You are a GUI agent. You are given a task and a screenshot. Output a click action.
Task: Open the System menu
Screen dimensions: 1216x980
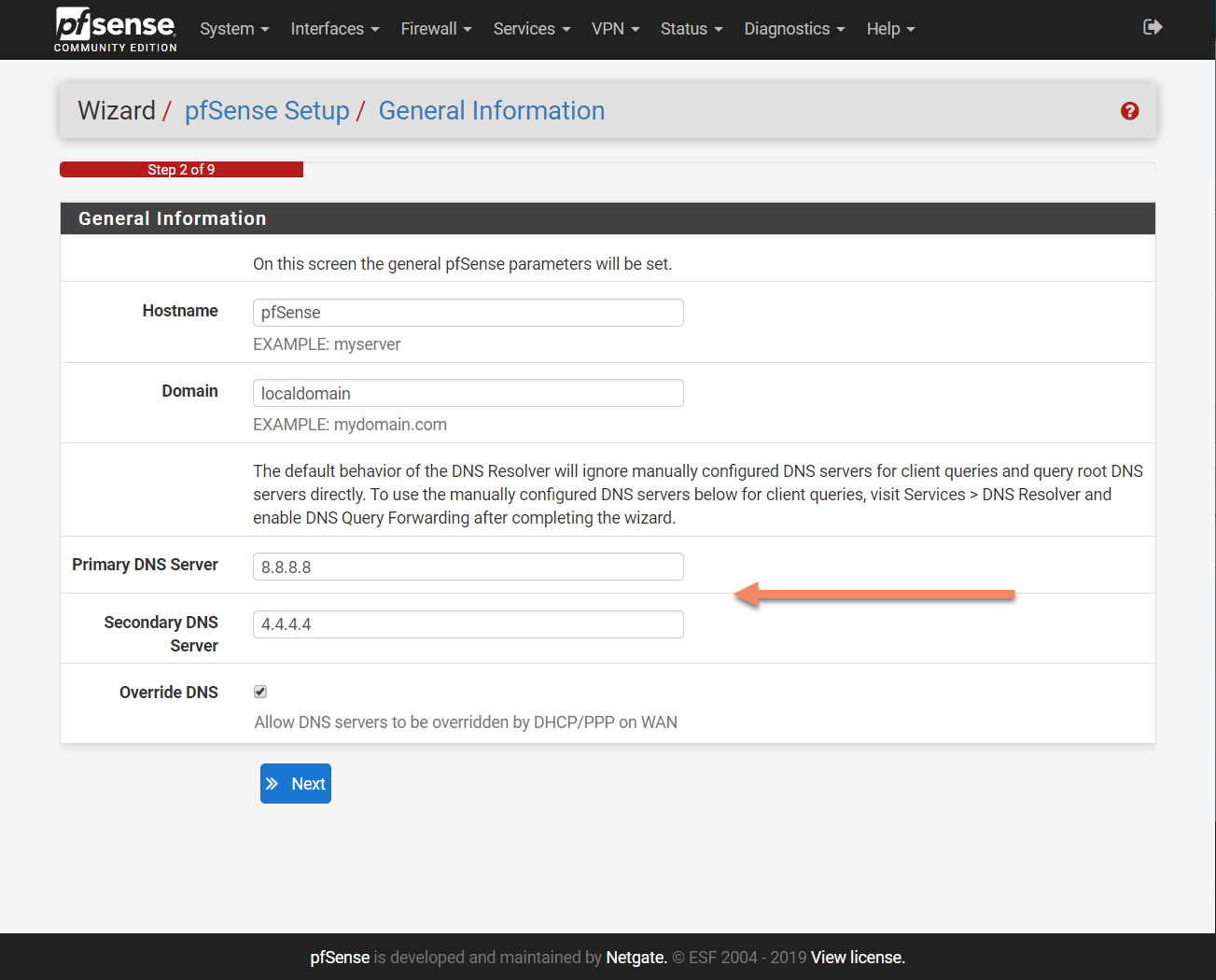pos(234,29)
